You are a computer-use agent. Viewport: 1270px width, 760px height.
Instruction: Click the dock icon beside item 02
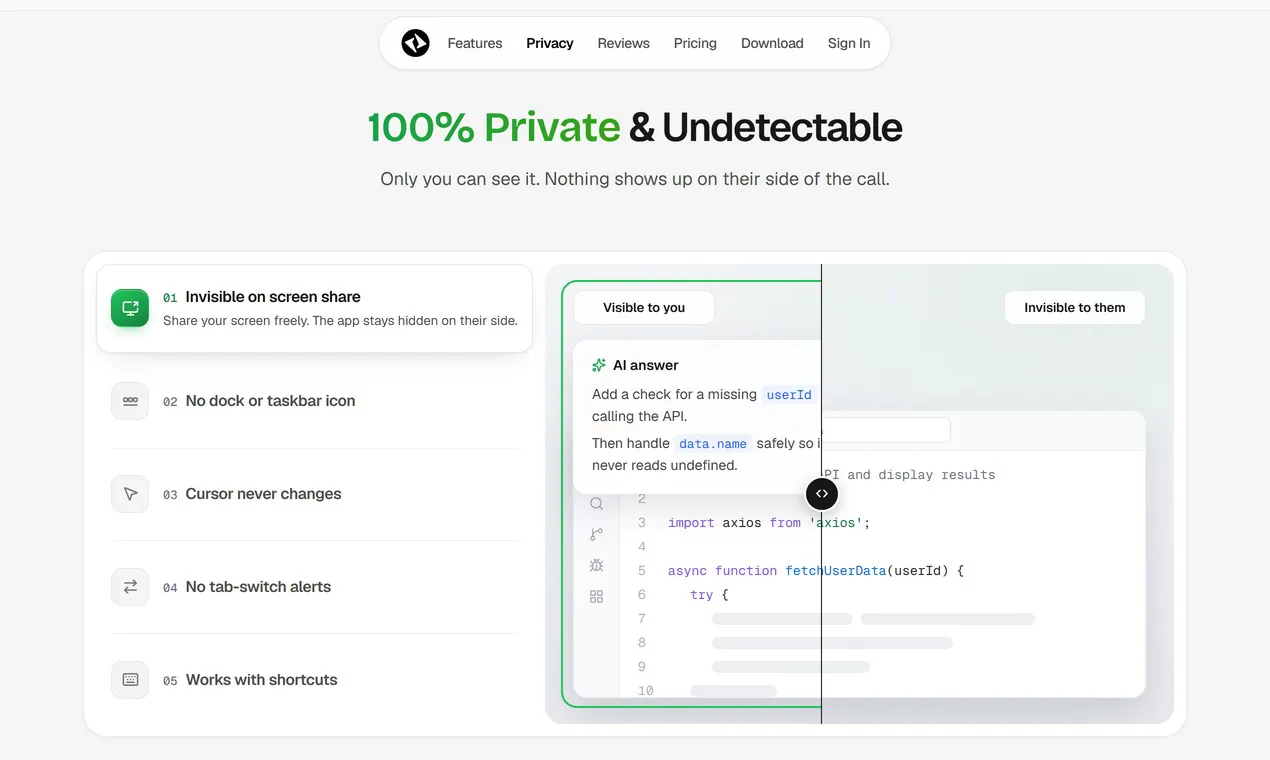(x=130, y=401)
